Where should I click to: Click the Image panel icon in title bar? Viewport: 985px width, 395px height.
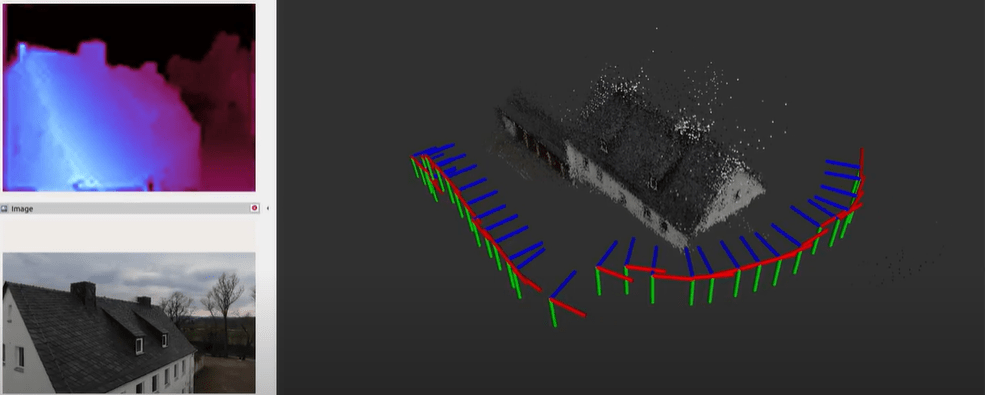pyautogui.click(x=5, y=208)
